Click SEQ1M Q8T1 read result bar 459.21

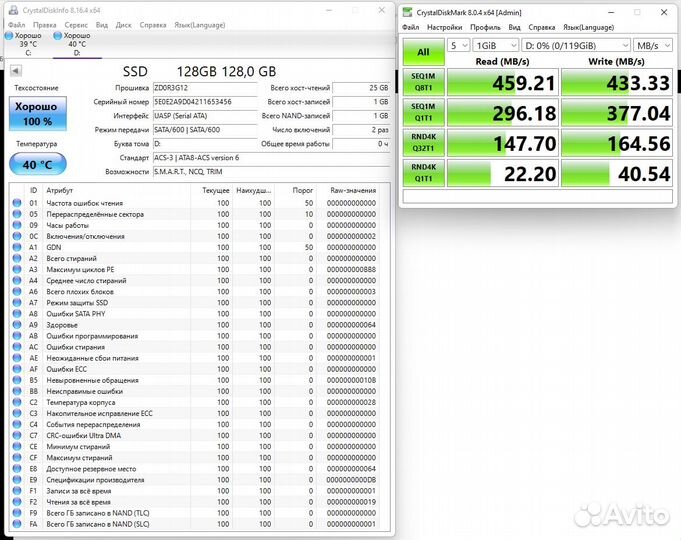click(x=502, y=83)
